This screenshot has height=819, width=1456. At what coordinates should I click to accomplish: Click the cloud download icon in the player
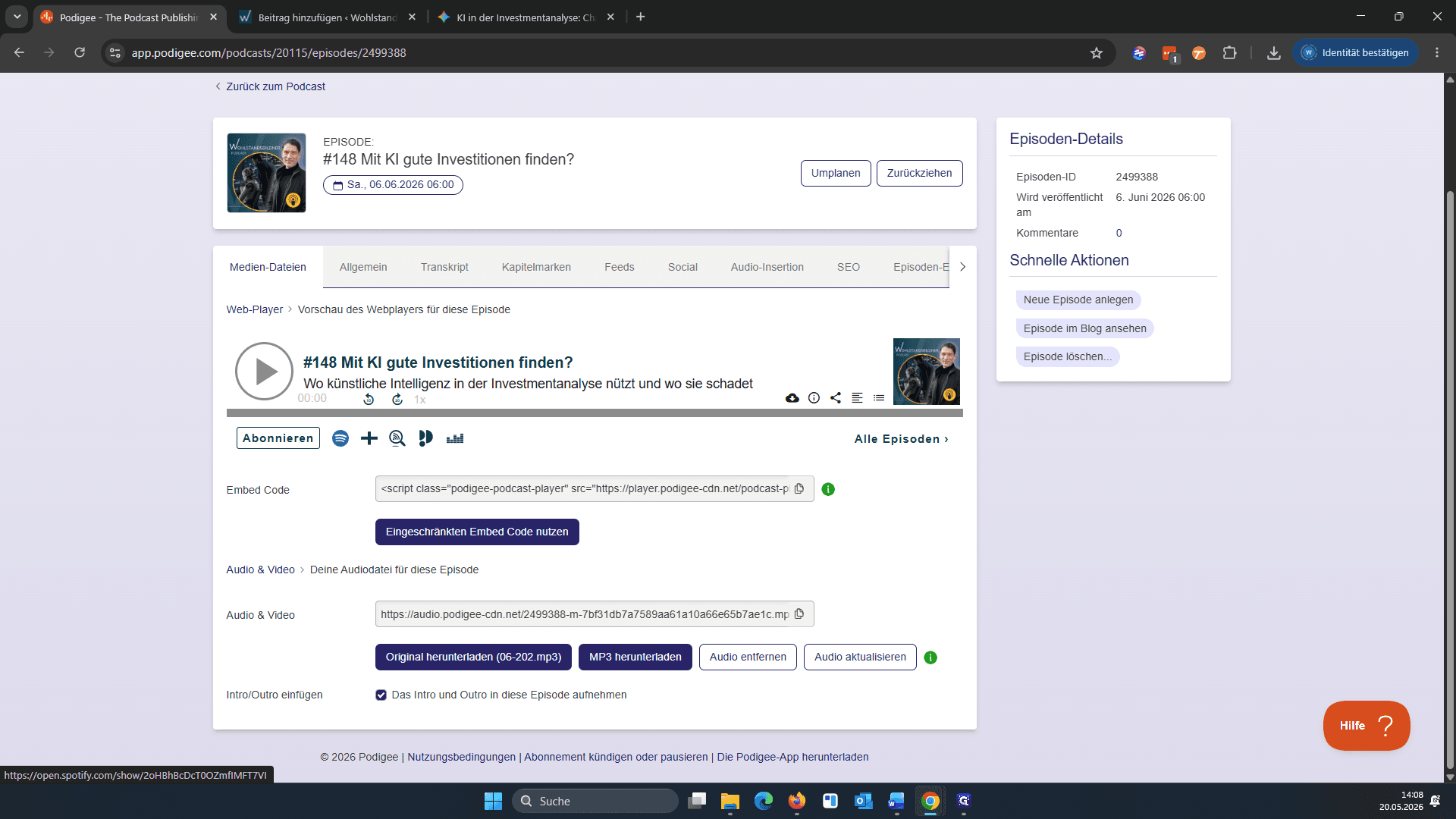792,397
